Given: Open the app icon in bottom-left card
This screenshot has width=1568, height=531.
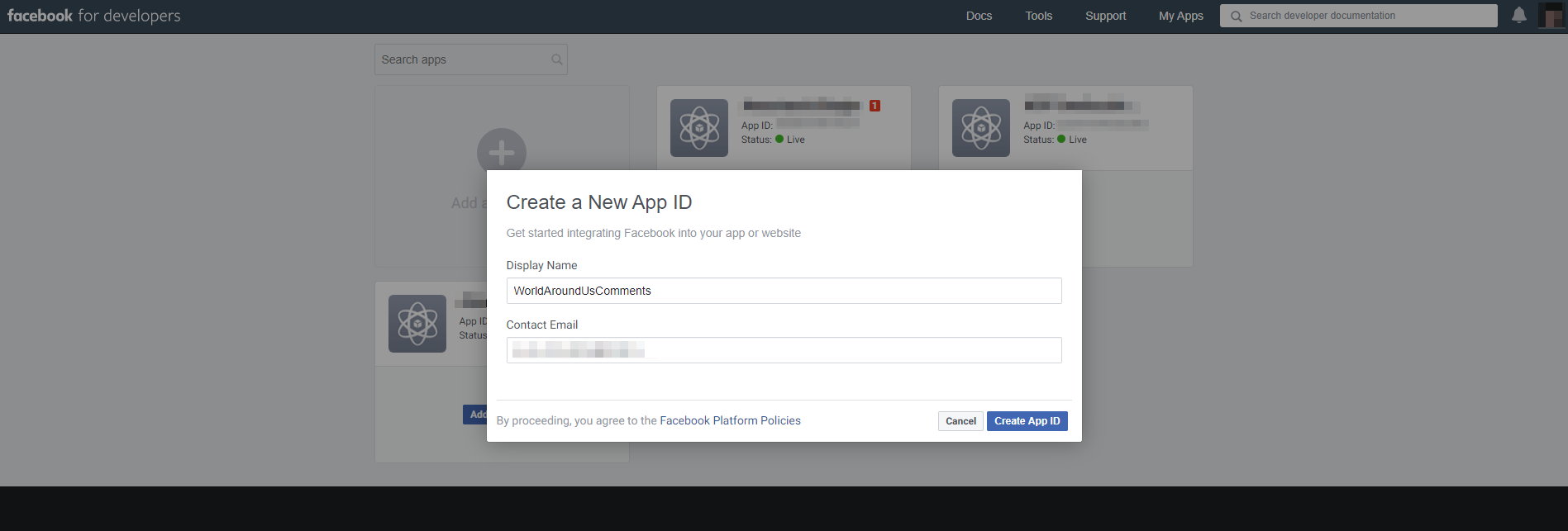Looking at the screenshot, I should [x=417, y=324].
